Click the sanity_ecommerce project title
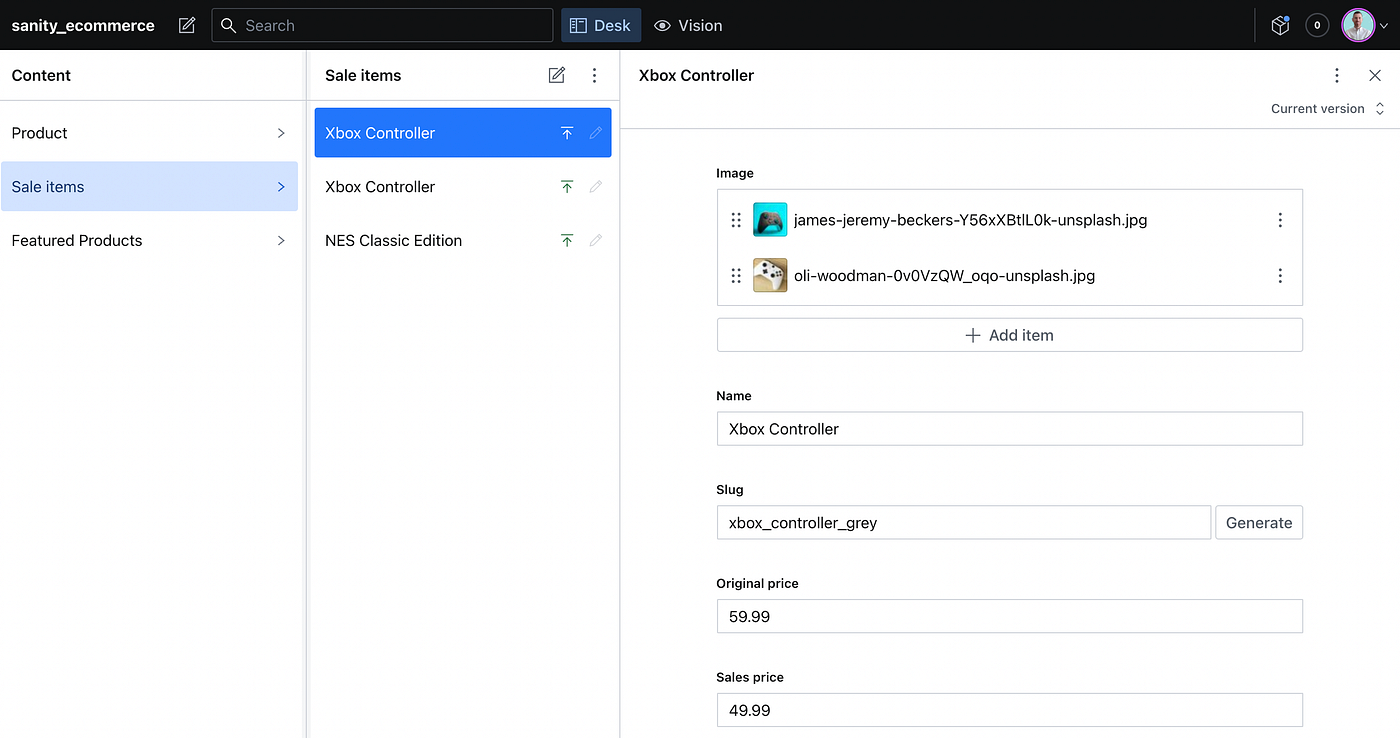Image resolution: width=1400 pixels, height=738 pixels. tap(83, 25)
